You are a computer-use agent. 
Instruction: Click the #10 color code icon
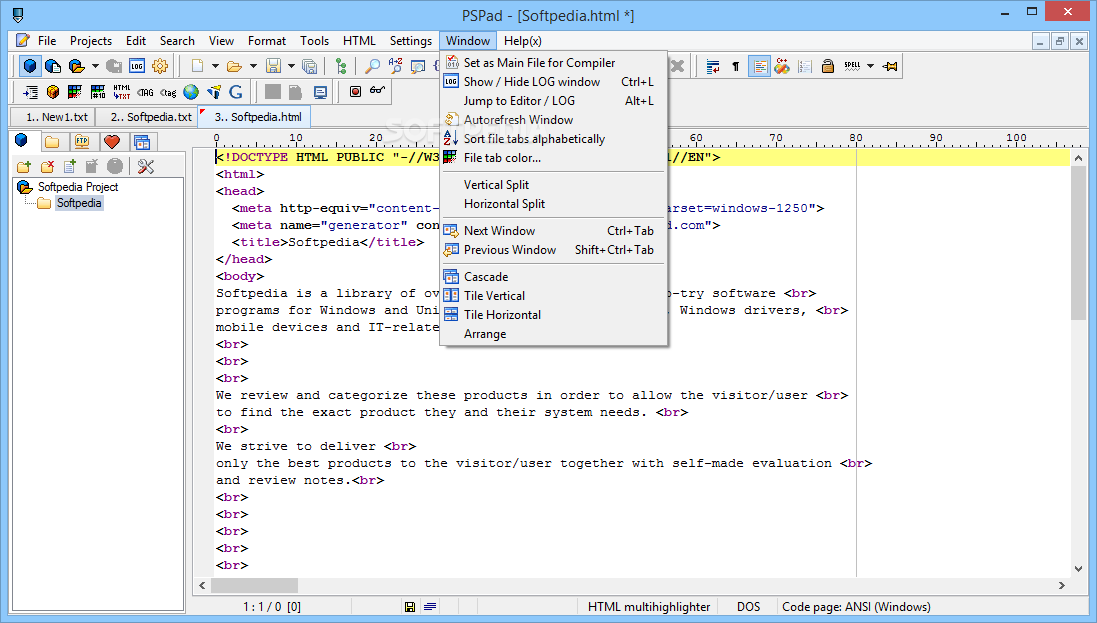(98, 92)
